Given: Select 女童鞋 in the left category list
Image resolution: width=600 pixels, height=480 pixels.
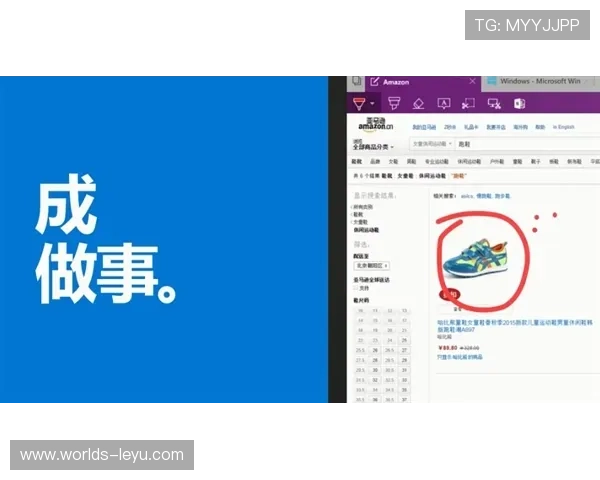Looking at the screenshot, I should coord(360,222).
